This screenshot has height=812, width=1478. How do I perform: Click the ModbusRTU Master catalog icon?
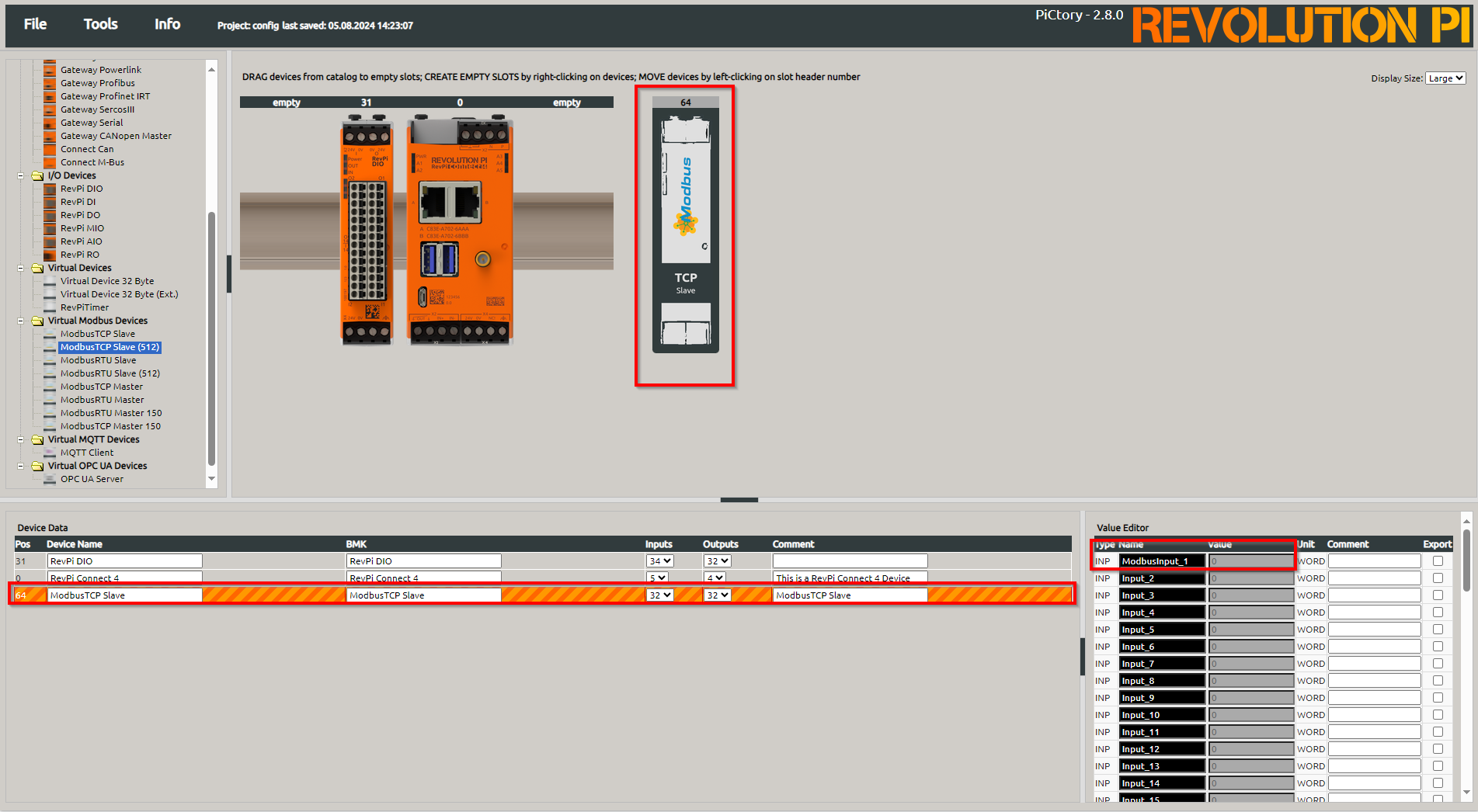click(50, 400)
